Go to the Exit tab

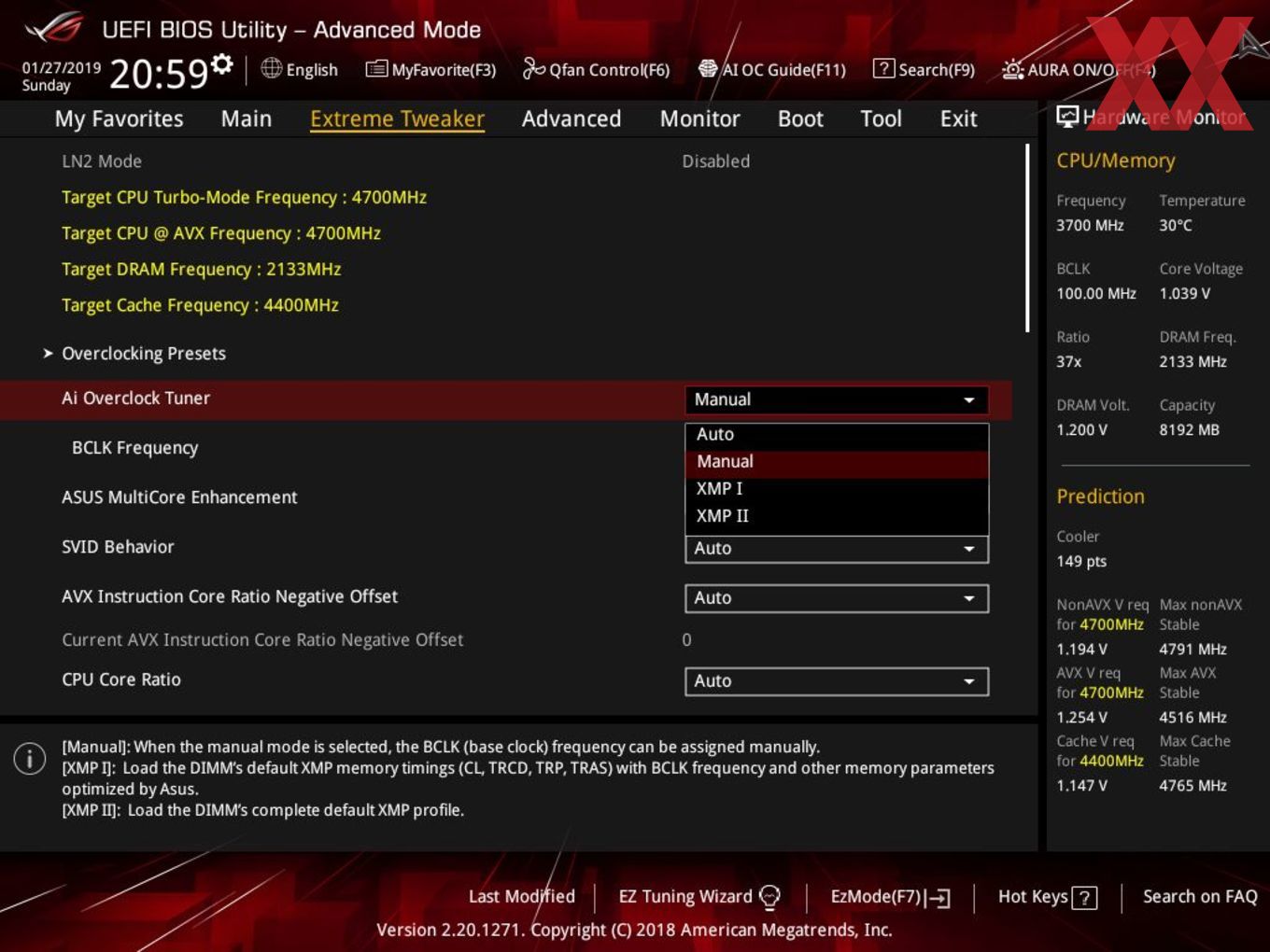958,119
